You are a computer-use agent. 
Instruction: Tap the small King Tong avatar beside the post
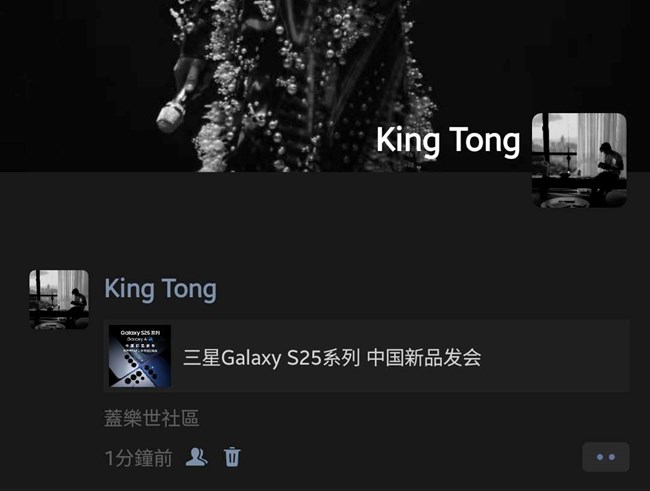(59, 299)
